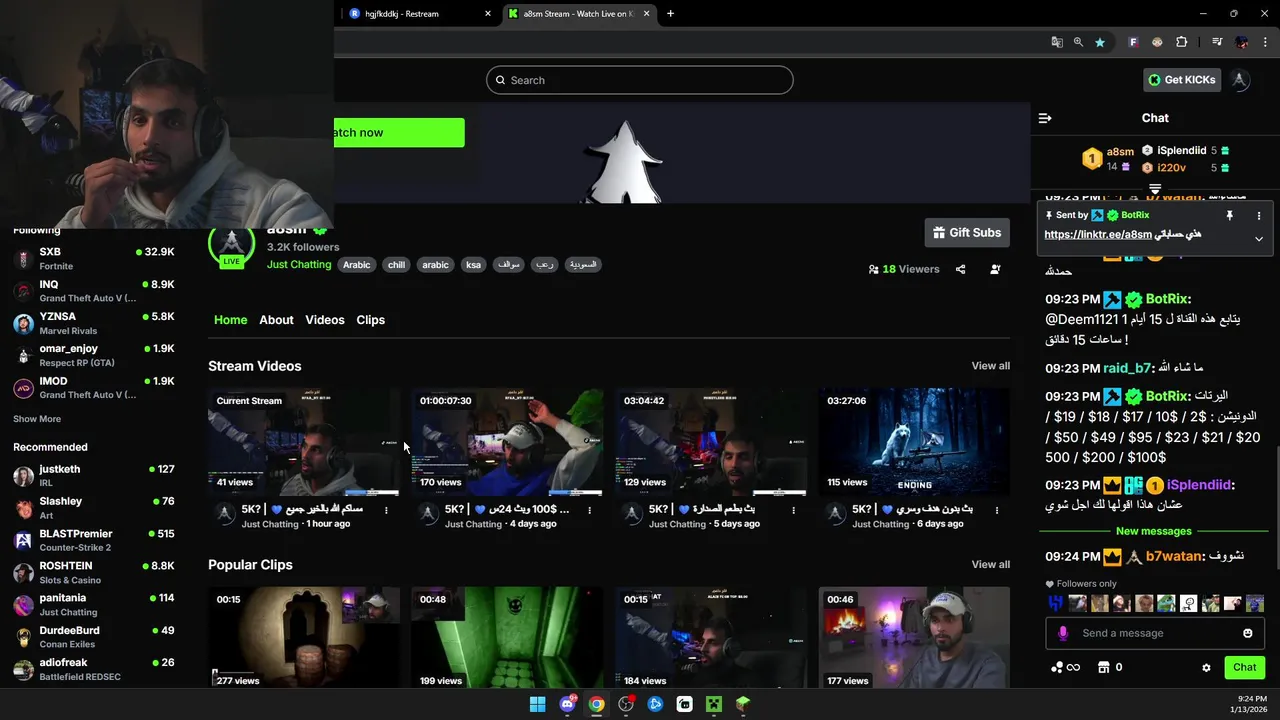
Task: Open options menu for the current stream video
Action: pos(386,510)
